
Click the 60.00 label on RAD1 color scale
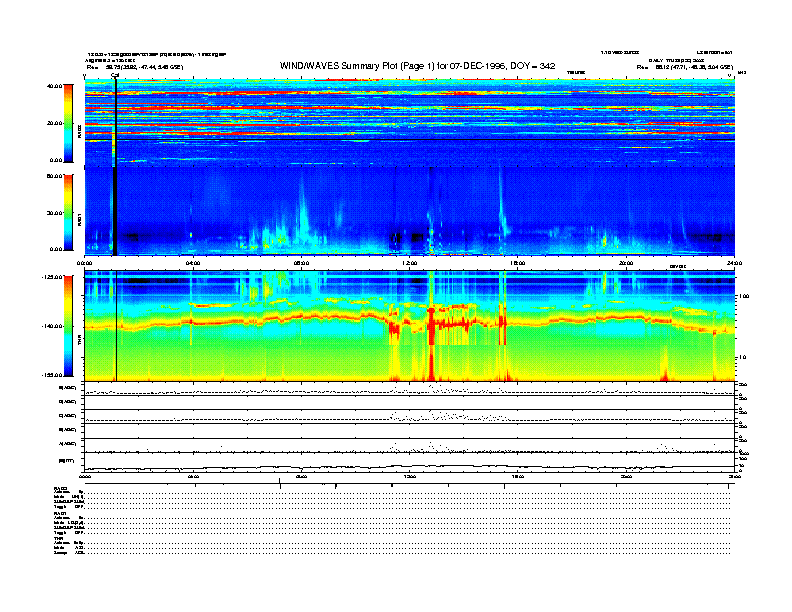[54, 176]
